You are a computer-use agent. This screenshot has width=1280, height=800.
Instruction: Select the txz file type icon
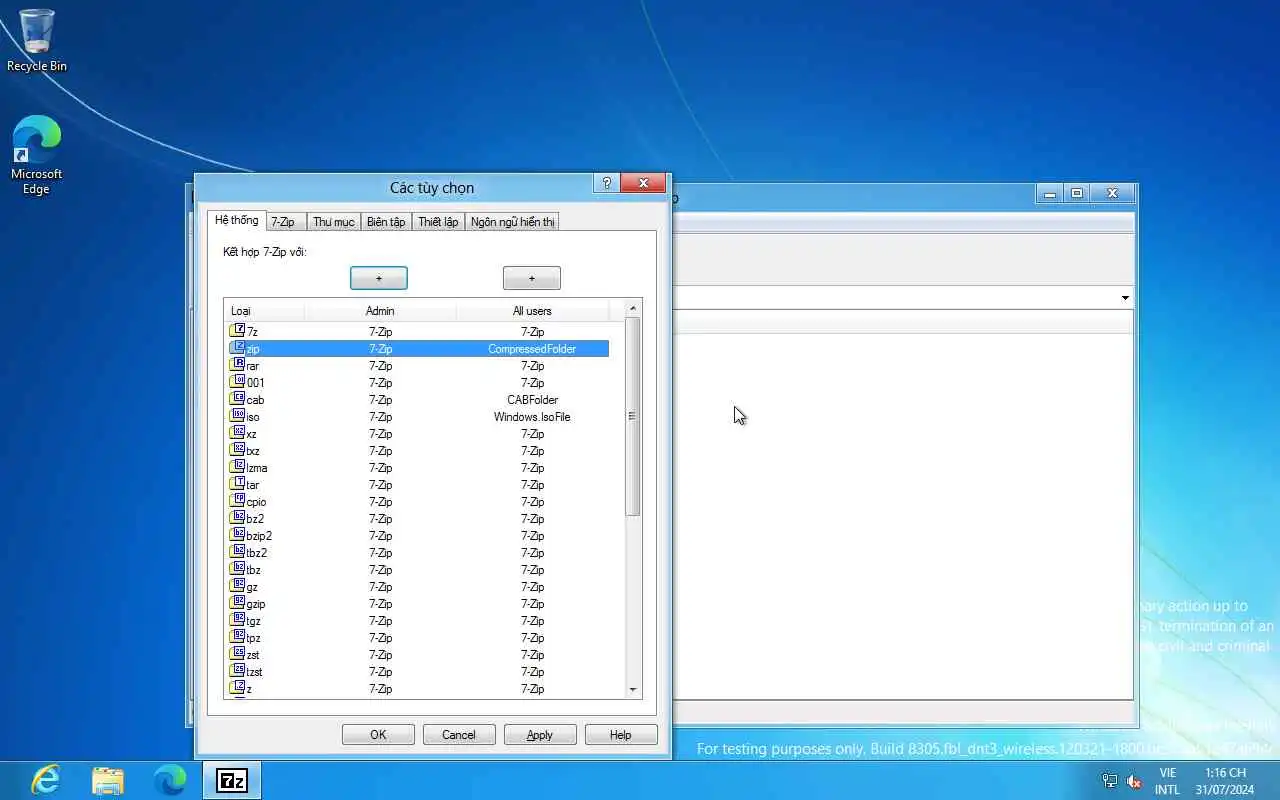pos(238,450)
